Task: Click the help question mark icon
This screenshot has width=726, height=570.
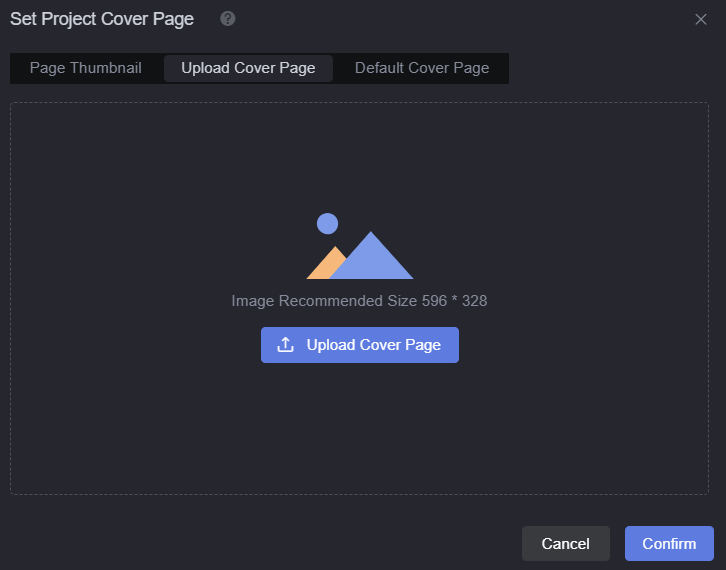Action: pyautogui.click(x=227, y=19)
